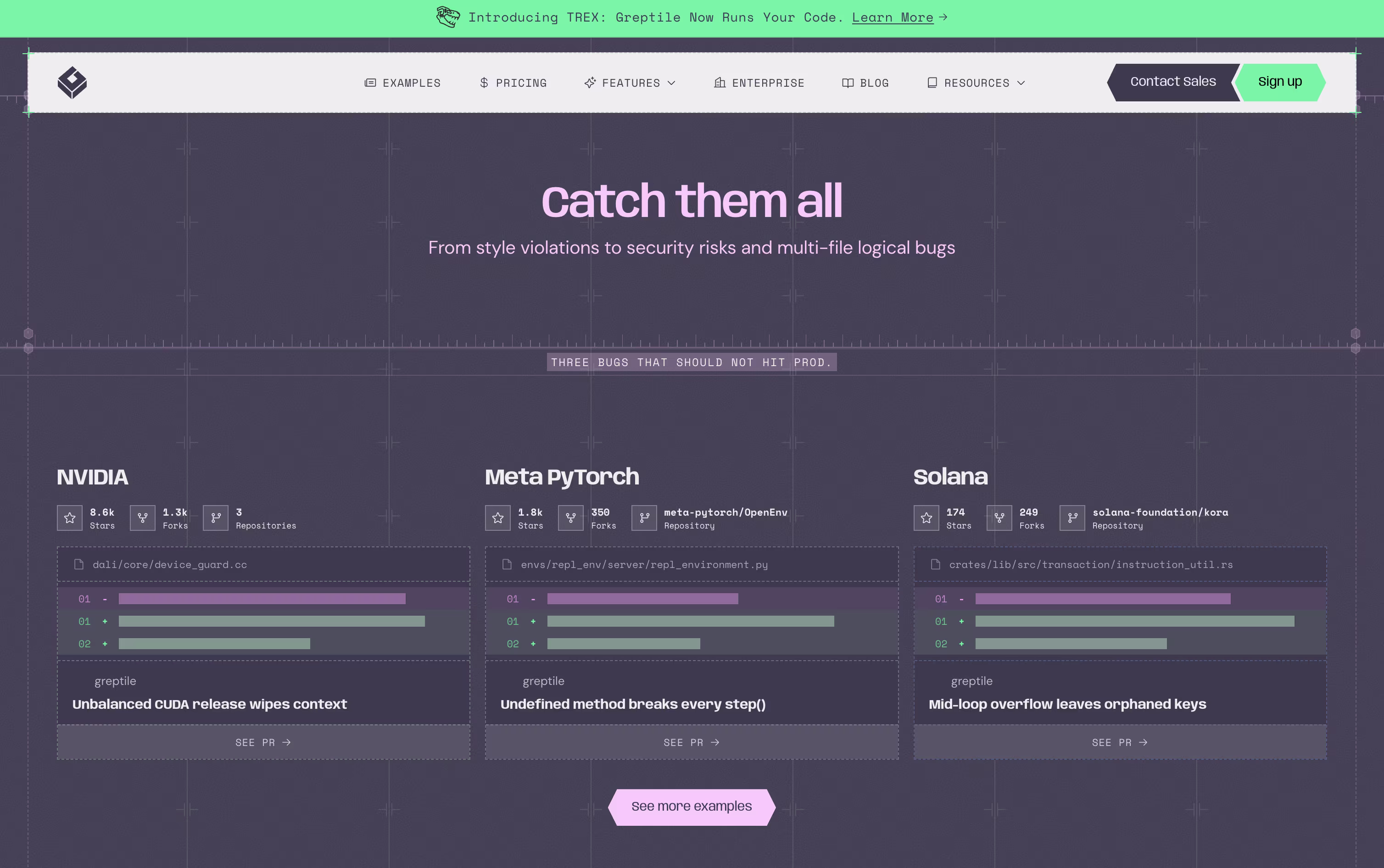Viewport: 1384px width, 868px height.
Task: Click the Meta PyTorch 1.8k stars icon
Action: (498, 518)
